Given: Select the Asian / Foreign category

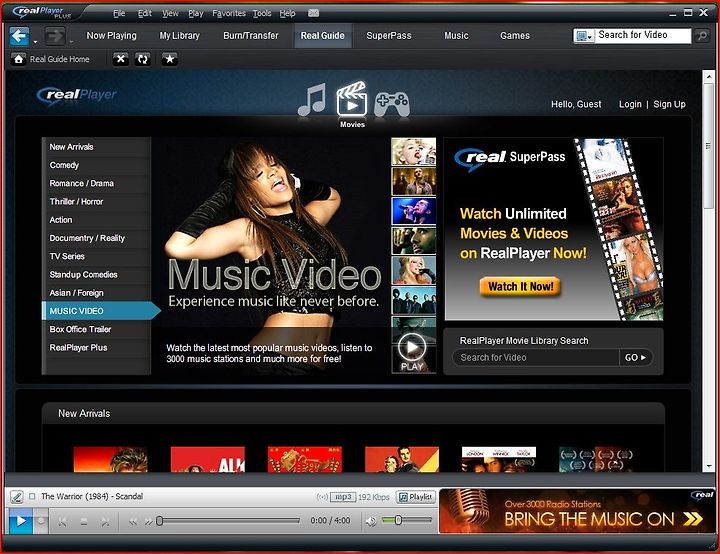Looking at the screenshot, I should click(97, 293).
